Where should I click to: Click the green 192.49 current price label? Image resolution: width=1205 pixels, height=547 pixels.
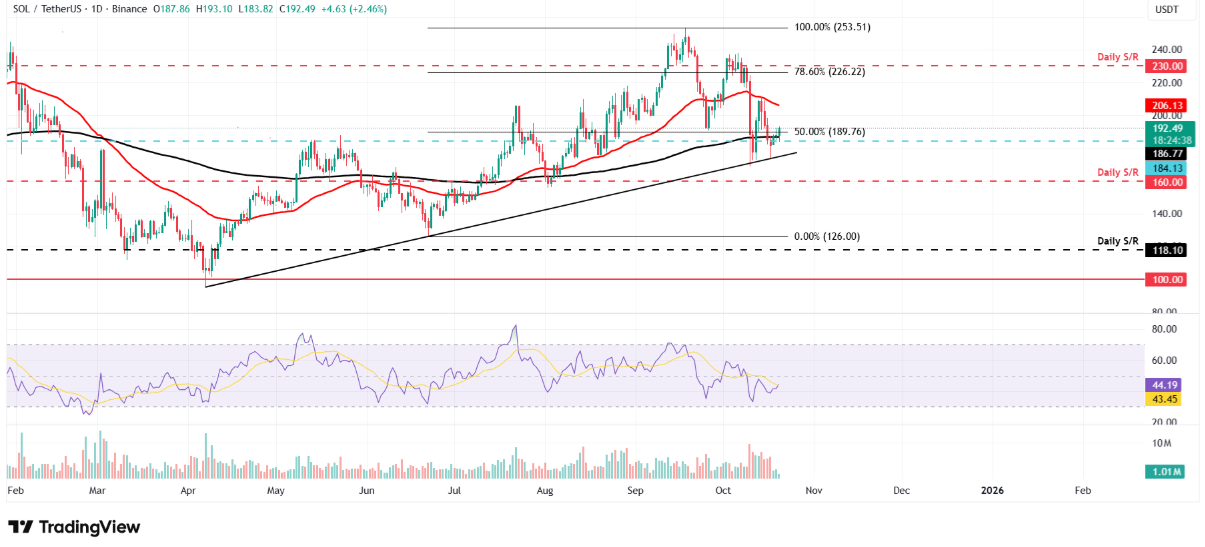point(1166,129)
